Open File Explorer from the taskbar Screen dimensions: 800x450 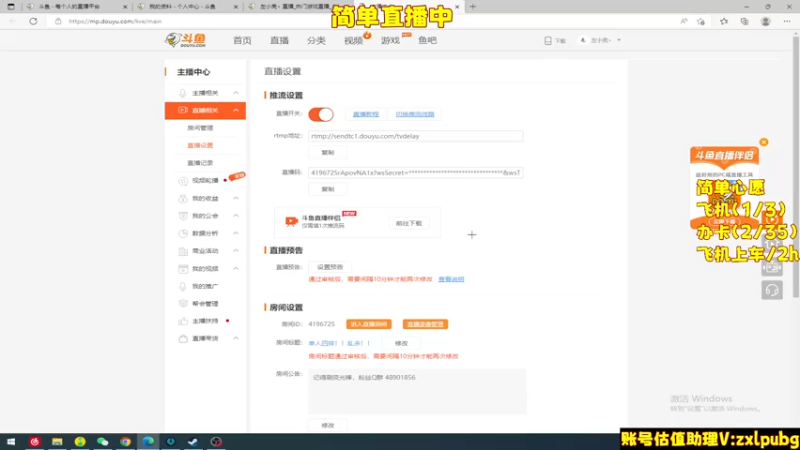[57, 441]
